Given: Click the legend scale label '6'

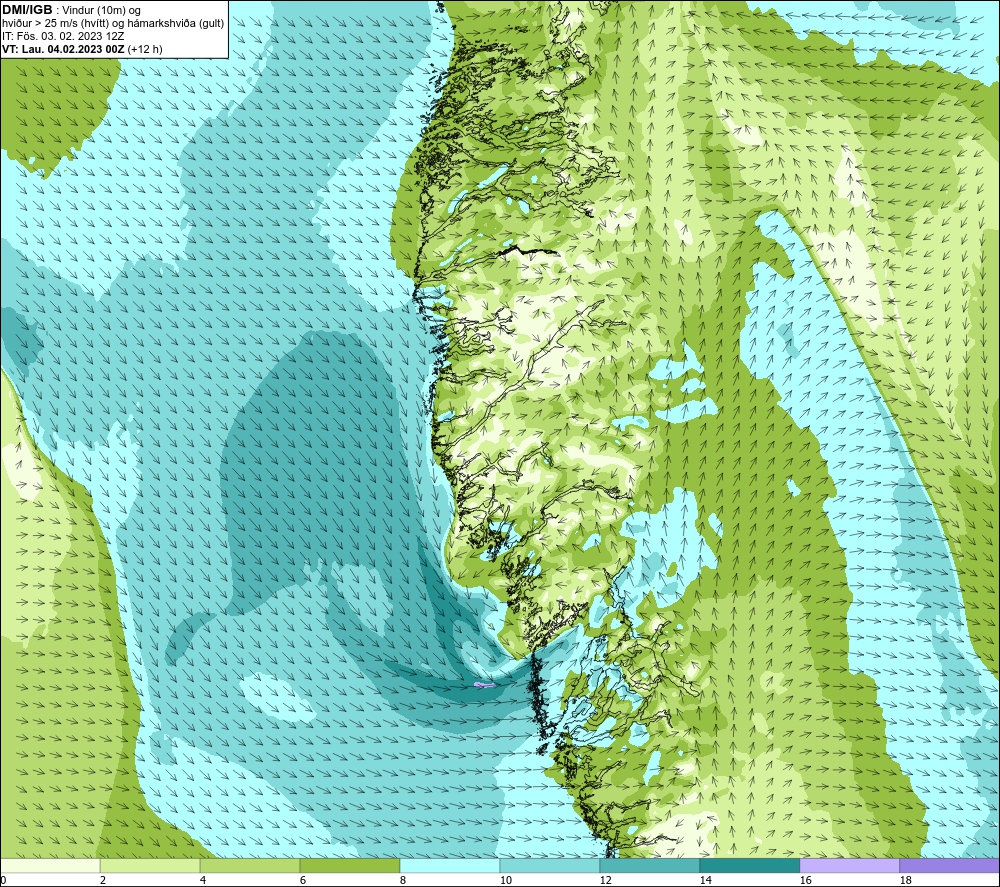Looking at the screenshot, I should tap(303, 881).
